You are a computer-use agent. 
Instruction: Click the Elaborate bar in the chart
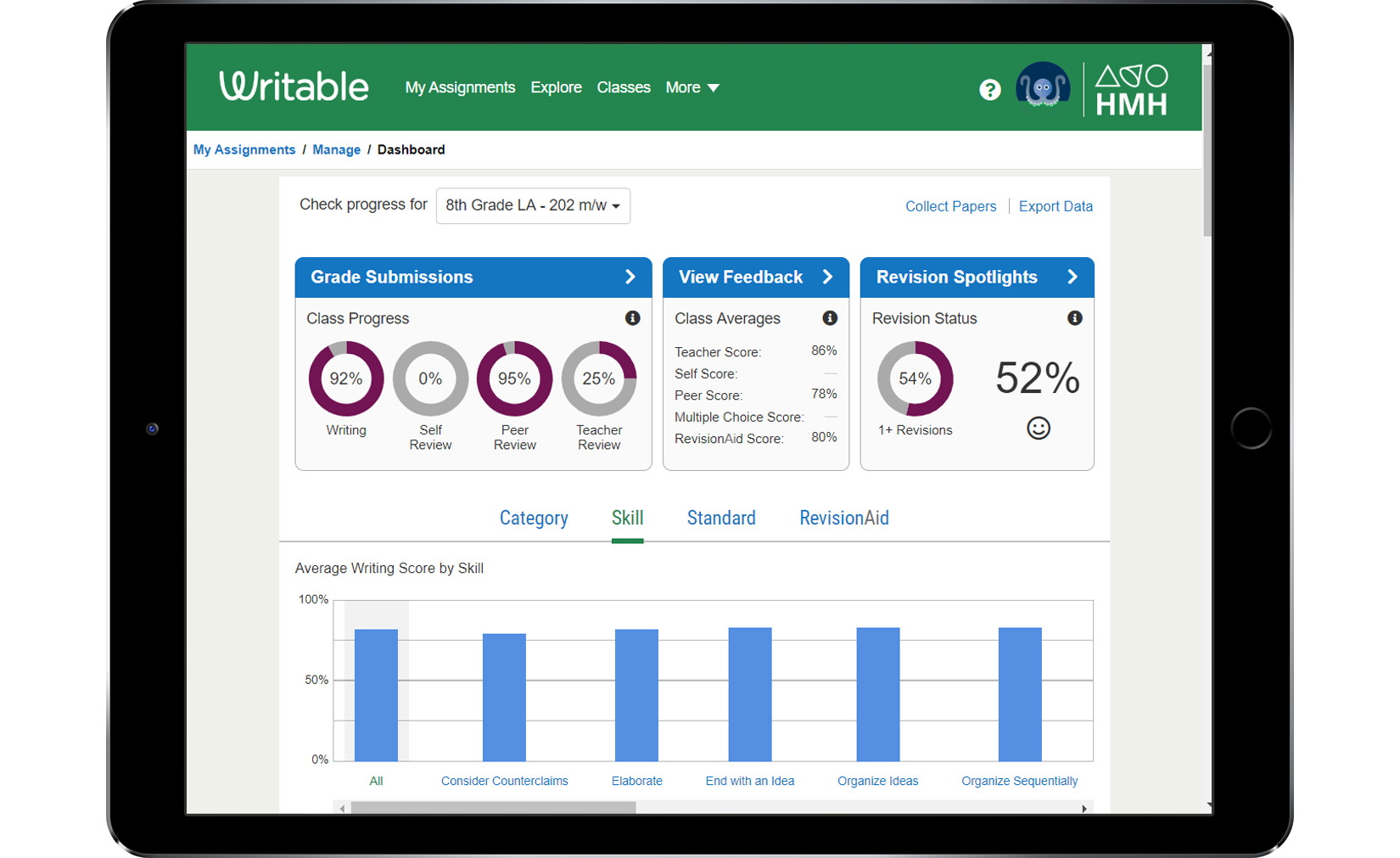pyautogui.click(x=636, y=695)
